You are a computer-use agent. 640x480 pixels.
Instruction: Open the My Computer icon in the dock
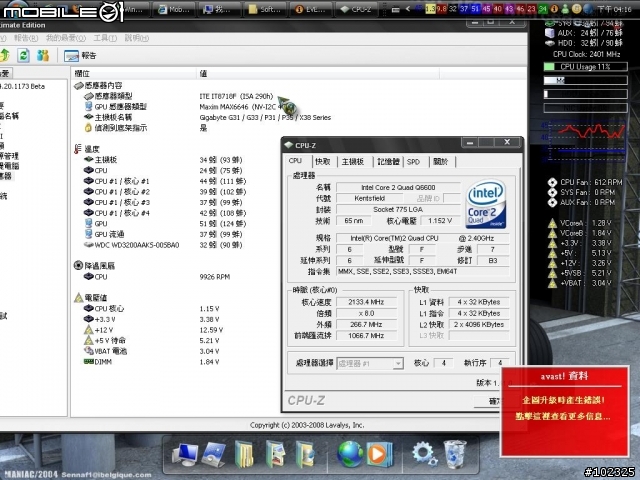(185, 454)
